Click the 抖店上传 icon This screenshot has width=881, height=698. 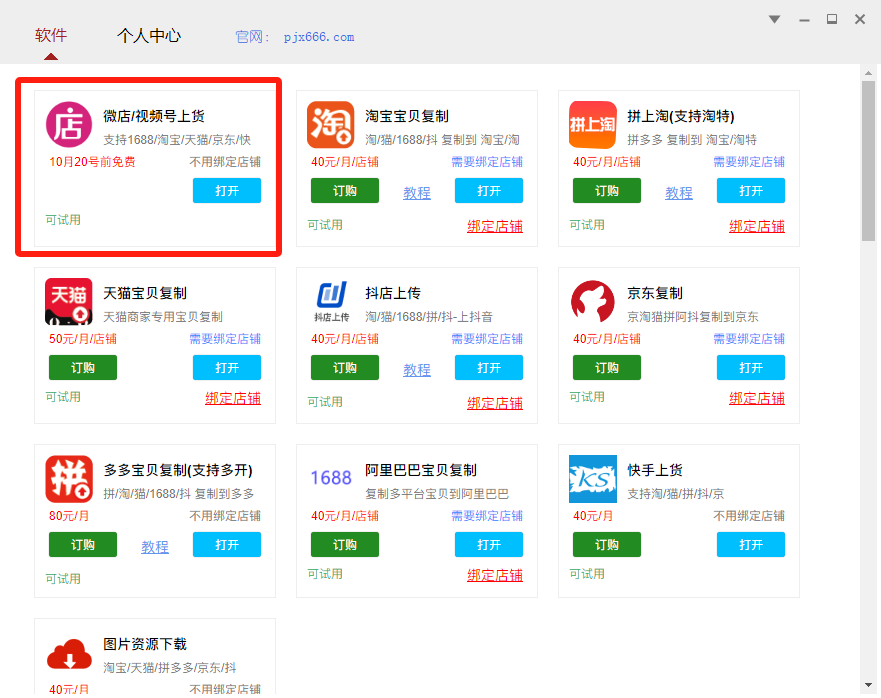pos(331,301)
